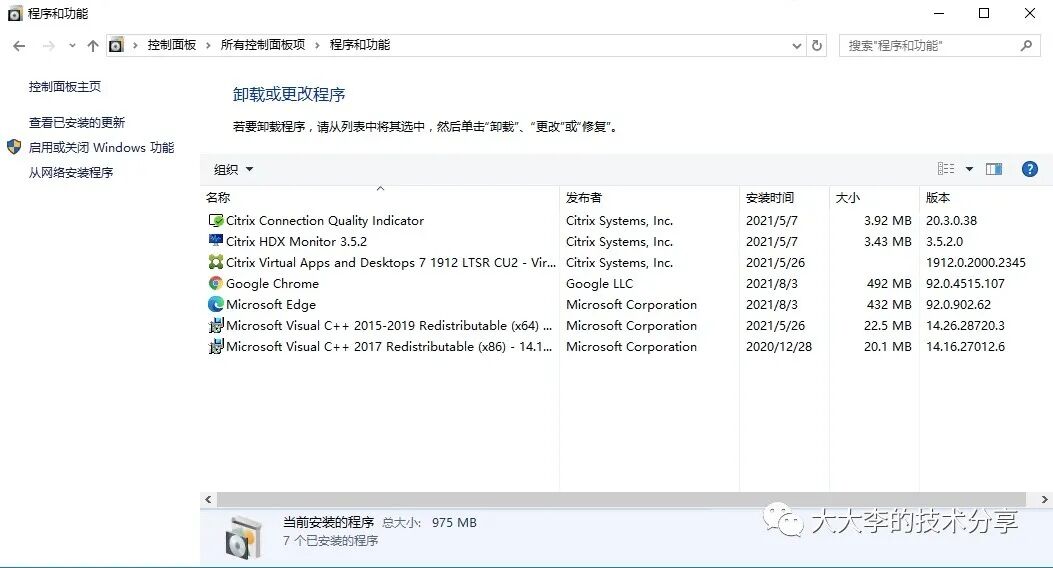Click the Microsoft Edge icon in the list
This screenshot has width=1053, height=568.
[216, 304]
